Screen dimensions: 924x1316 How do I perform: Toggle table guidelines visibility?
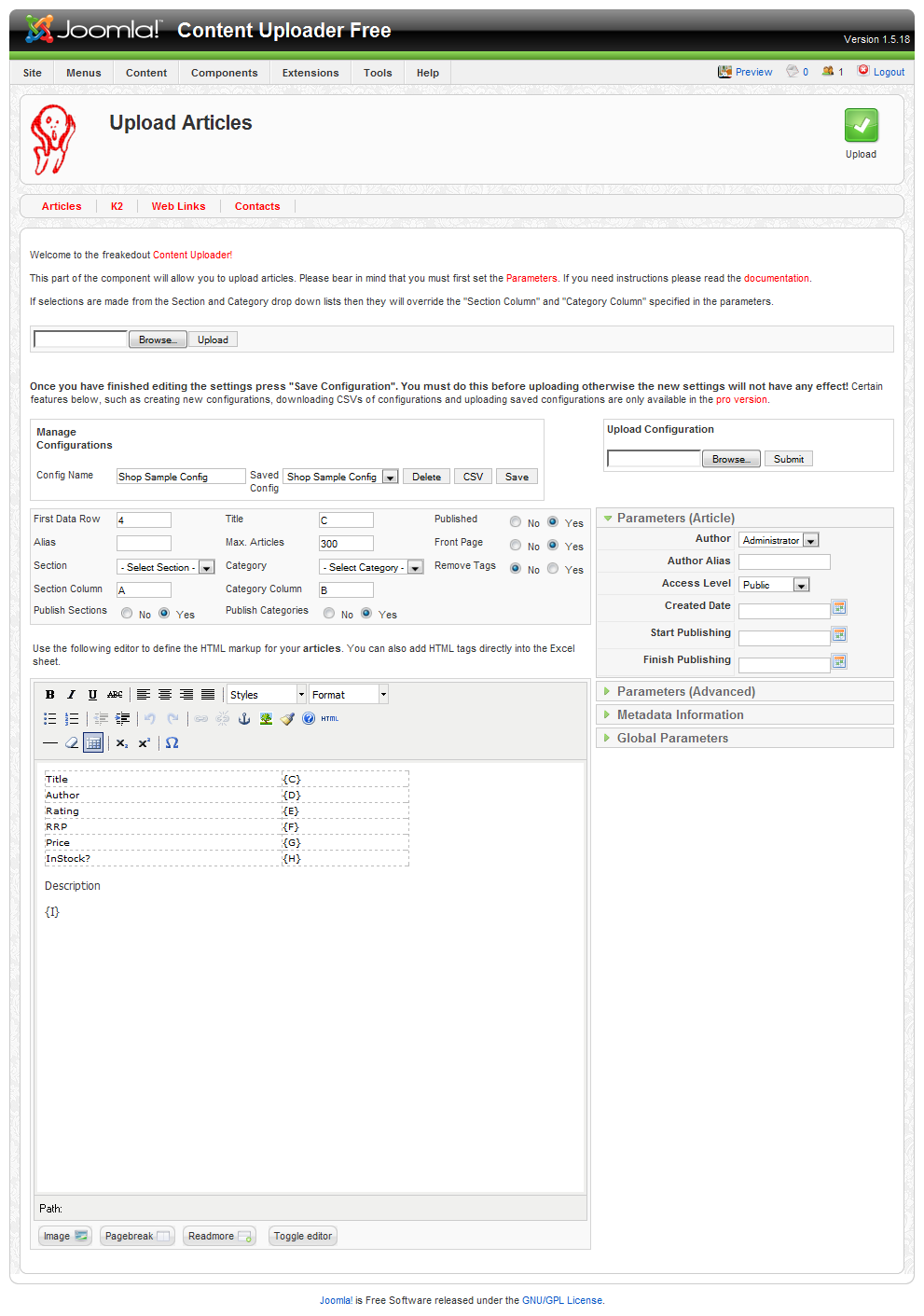click(93, 742)
